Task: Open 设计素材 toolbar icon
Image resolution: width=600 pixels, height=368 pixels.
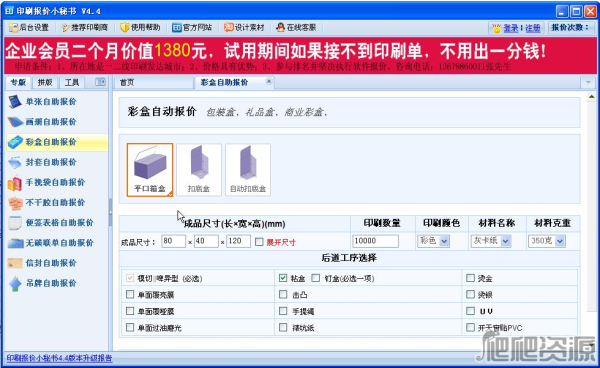Action: click(x=228, y=28)
